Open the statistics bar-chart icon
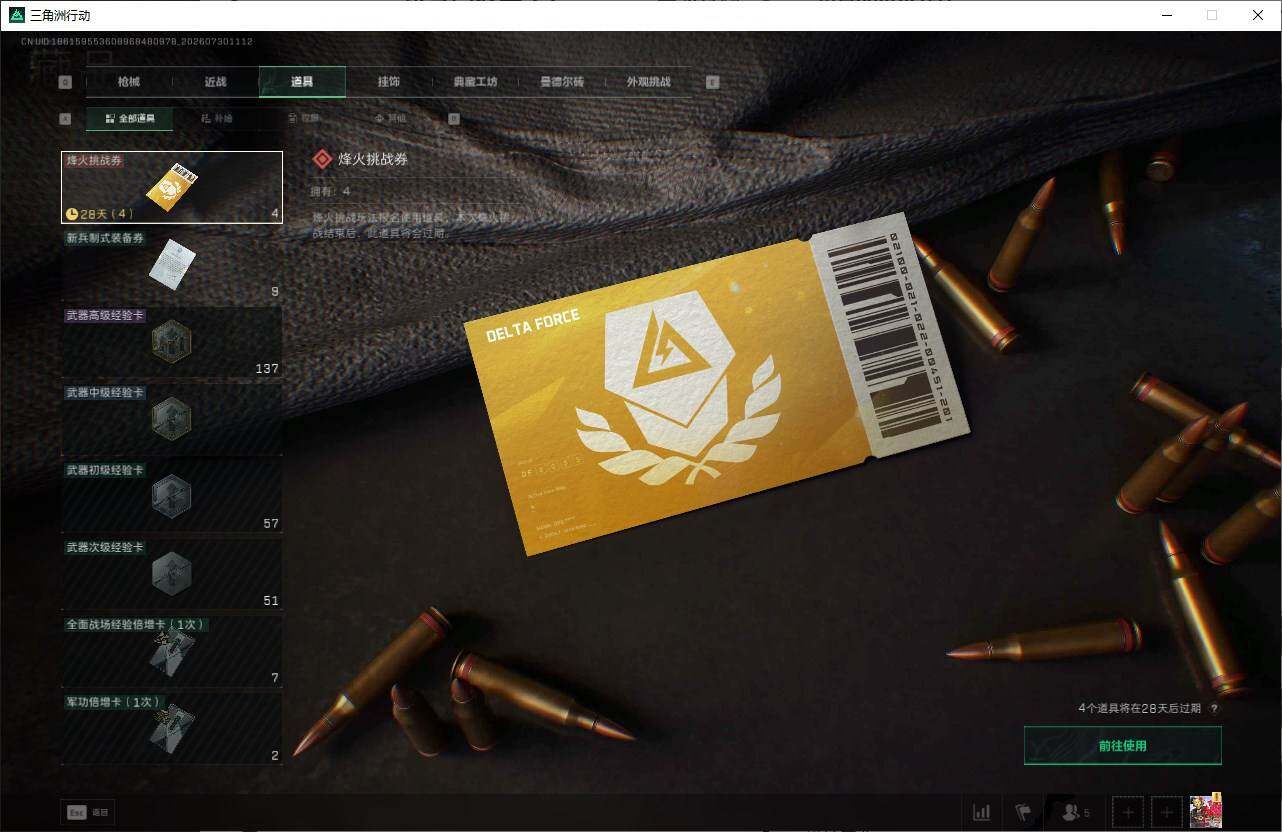Viewport: 1282px width, 832px height. [982, 812]
